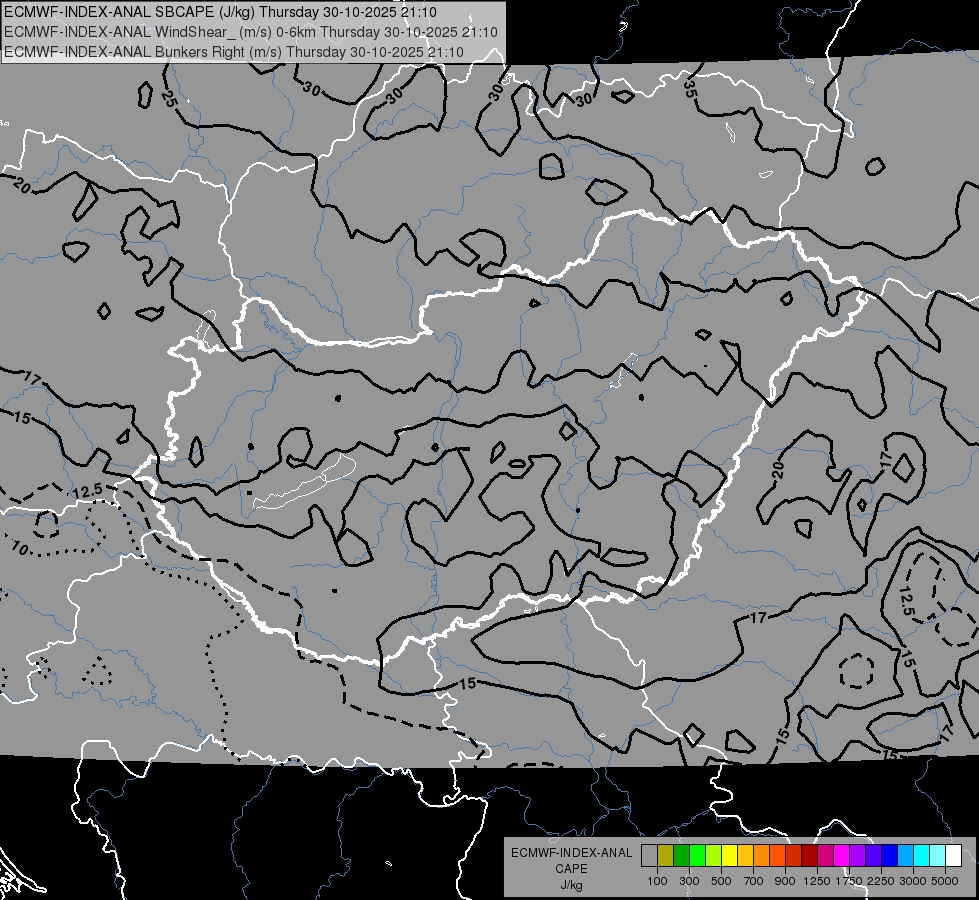
Task: Click the legend word CAPE
Action: pyautogui.click(x=571, y=869)
